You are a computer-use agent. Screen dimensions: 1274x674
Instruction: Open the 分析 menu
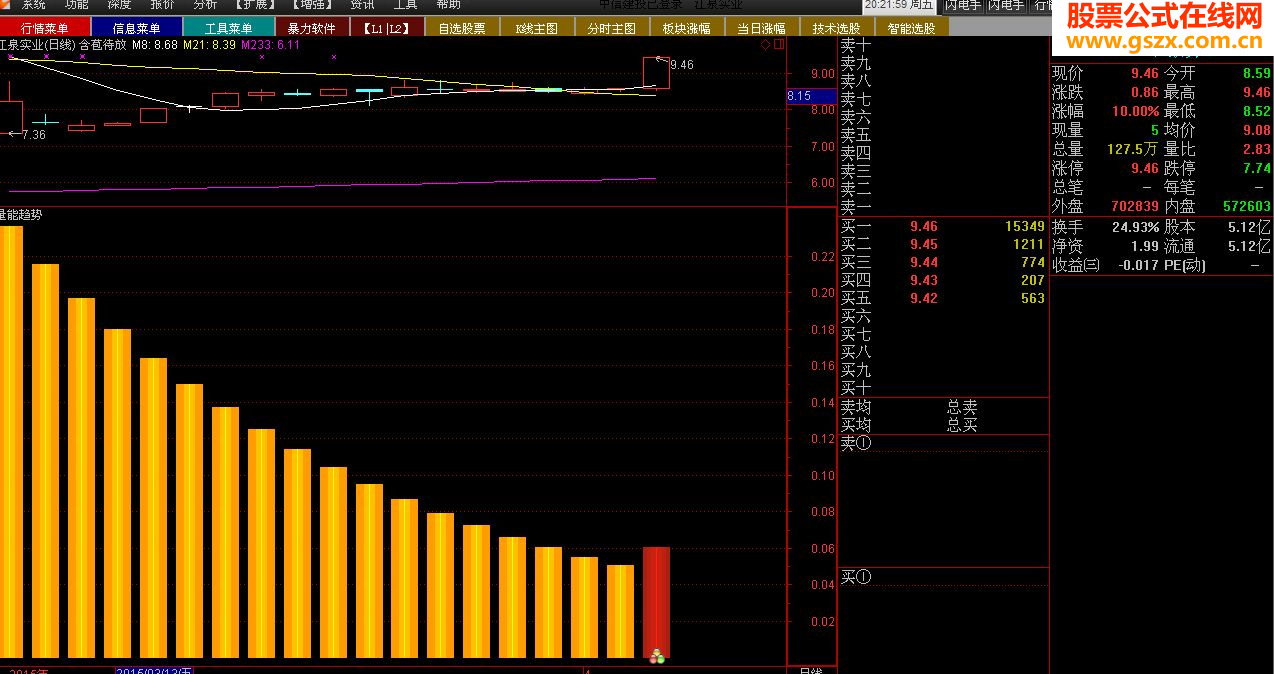205,5
